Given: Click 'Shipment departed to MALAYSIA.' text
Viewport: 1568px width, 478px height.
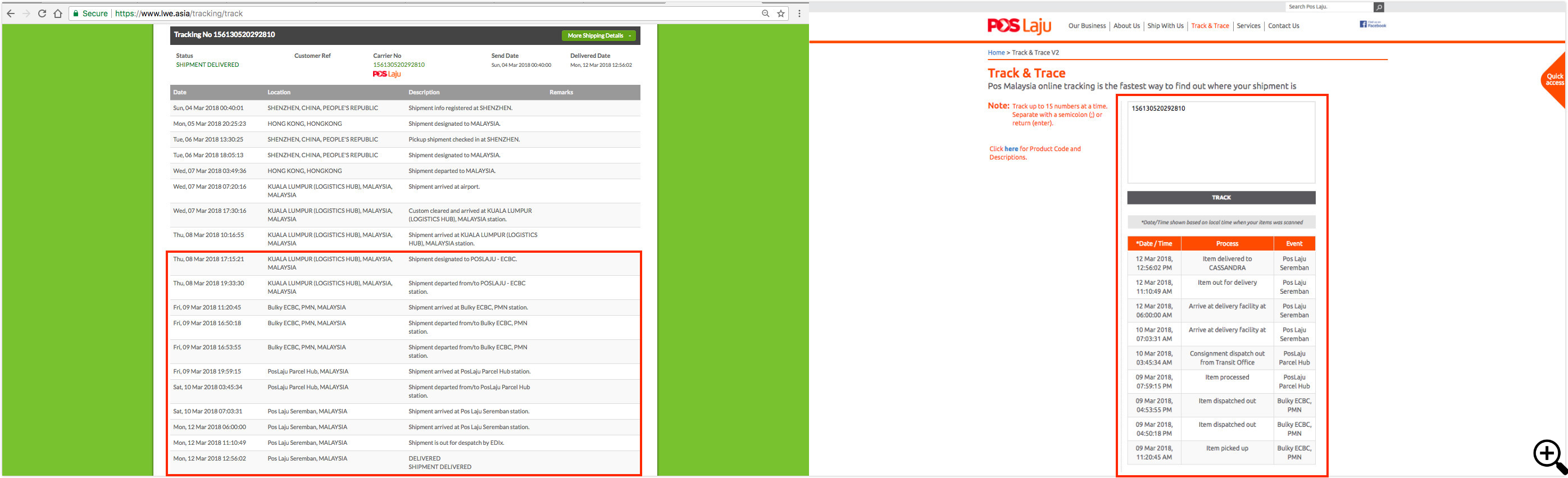Looking at the screenshot, I should 452,171.
